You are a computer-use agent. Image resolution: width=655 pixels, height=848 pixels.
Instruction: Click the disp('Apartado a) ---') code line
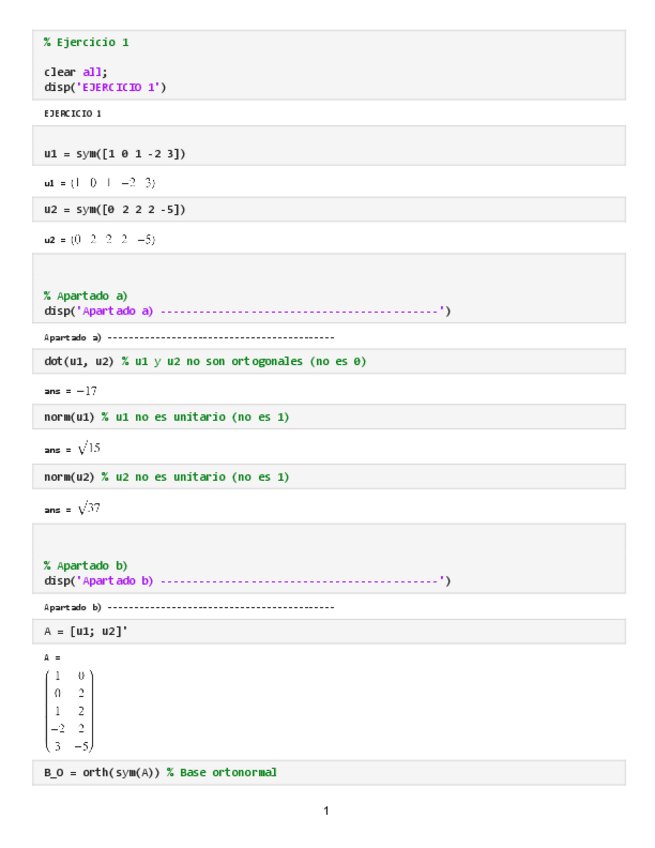[x=247, y=311]
